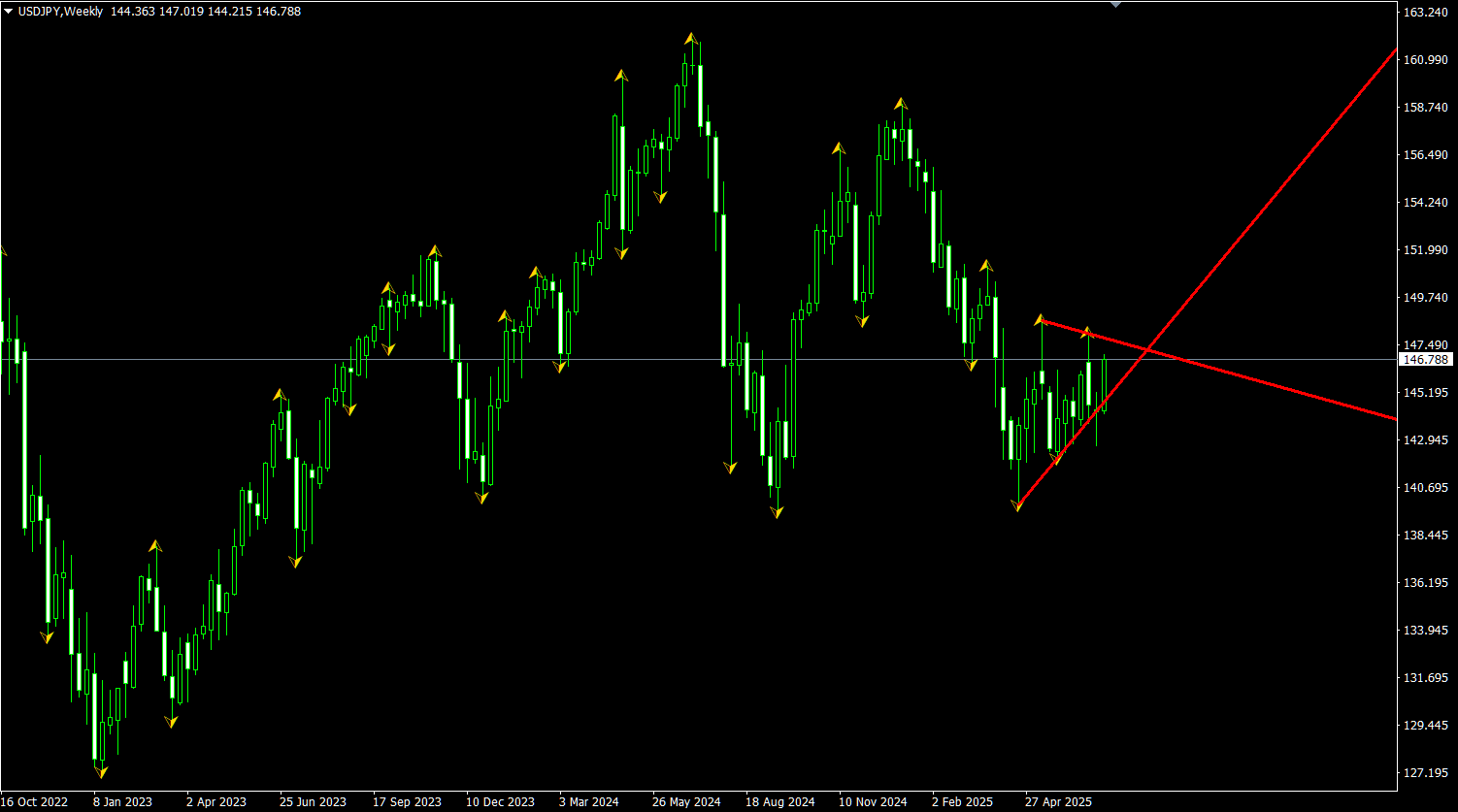Click the current price label 146.788

(1426, 359)
